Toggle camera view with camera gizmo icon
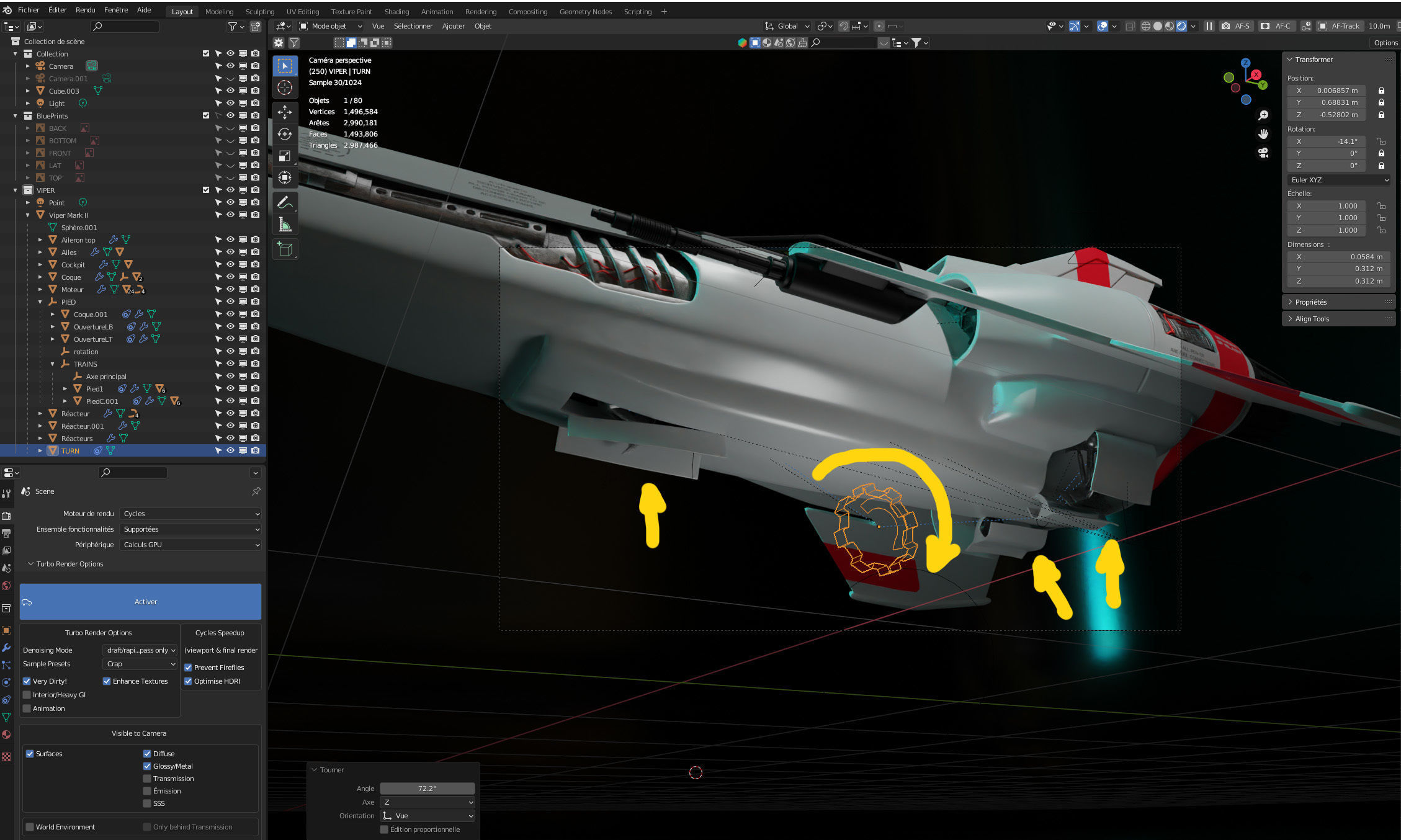 pos(1263,153)
